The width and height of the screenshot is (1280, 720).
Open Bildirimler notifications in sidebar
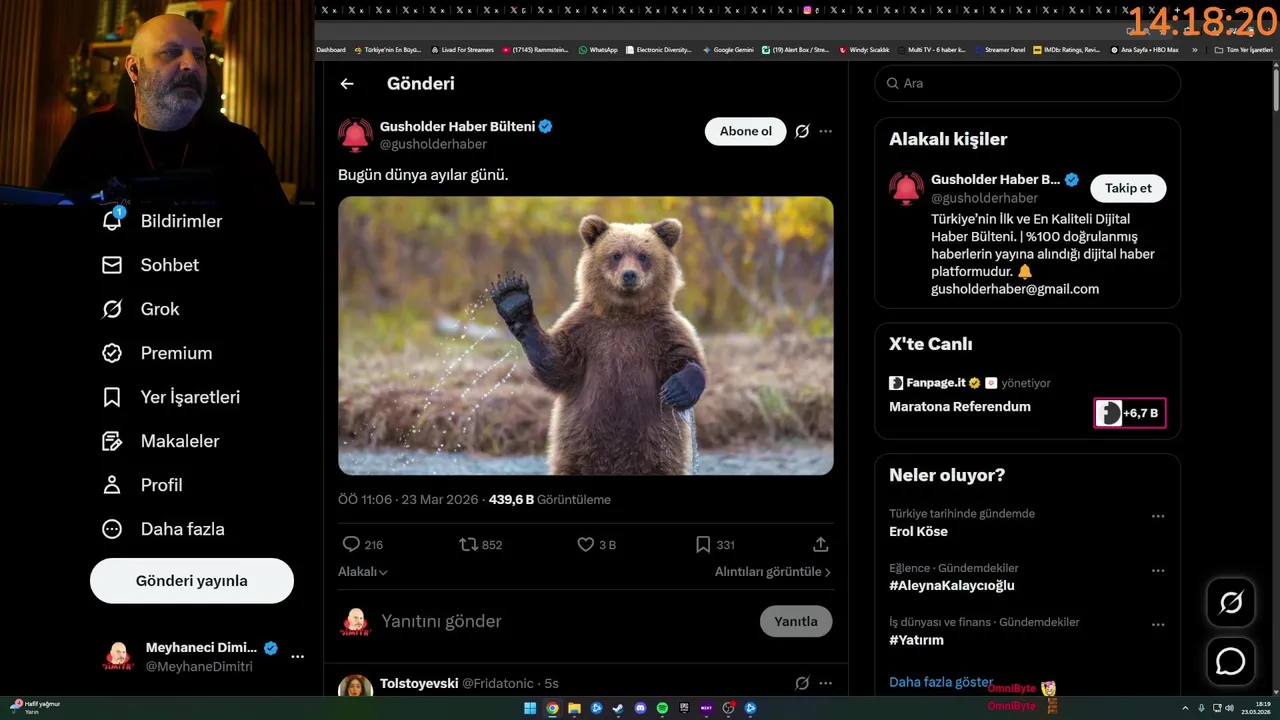(x=162, y=221)
